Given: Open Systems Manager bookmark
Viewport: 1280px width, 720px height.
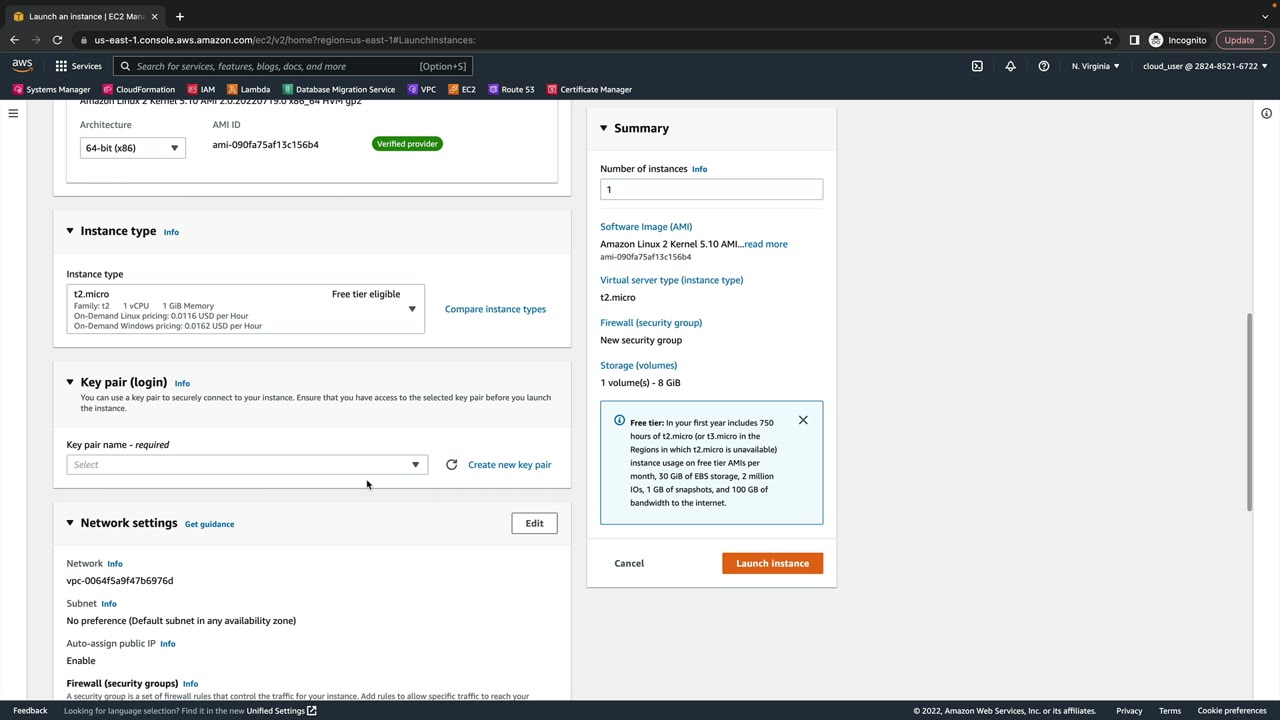Looking at the screenshot, I should tap(52, 89).
